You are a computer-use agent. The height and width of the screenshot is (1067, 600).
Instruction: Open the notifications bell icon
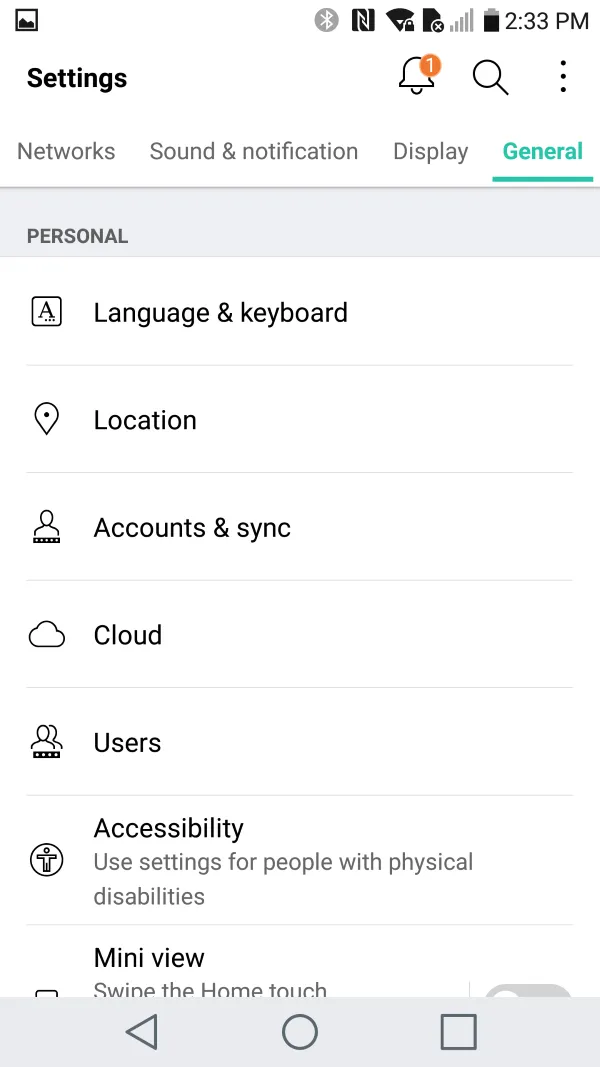pyautogui.click(x=418, y=77)
